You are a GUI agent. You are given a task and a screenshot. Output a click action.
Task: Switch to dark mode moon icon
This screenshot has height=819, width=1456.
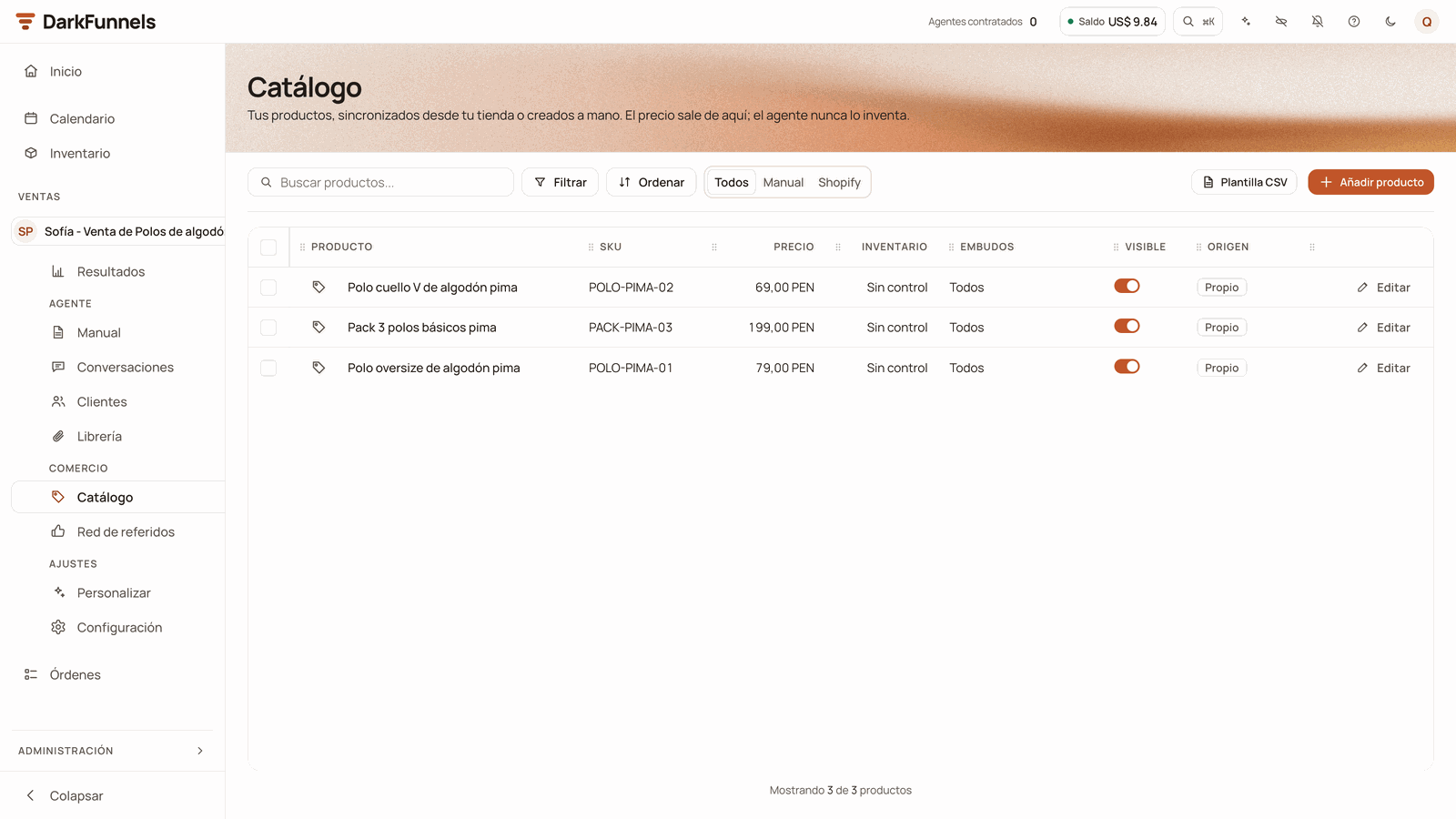pyautogui.click(x=1390, y=21)
